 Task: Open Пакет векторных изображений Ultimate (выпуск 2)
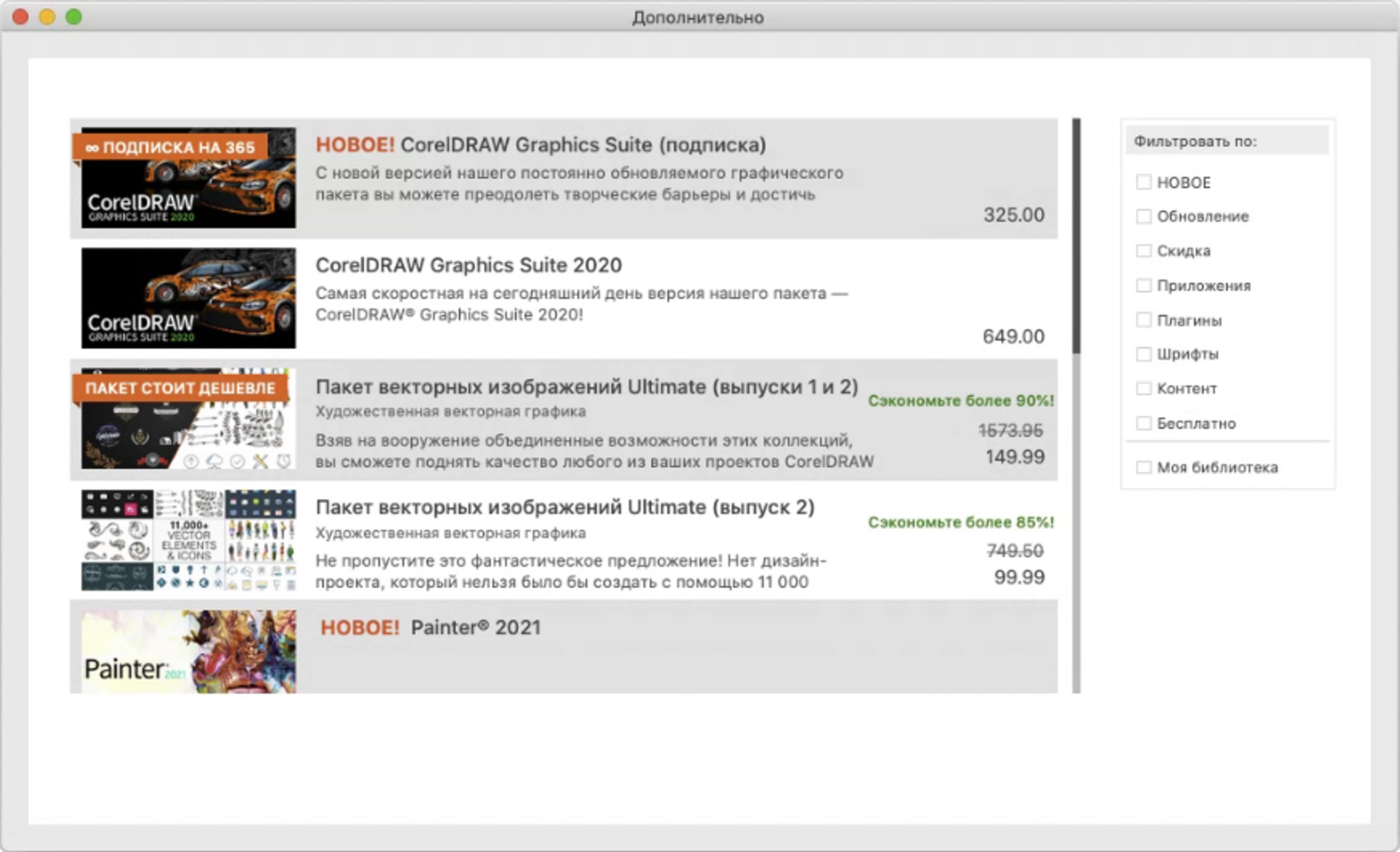[x=565, y=507]
